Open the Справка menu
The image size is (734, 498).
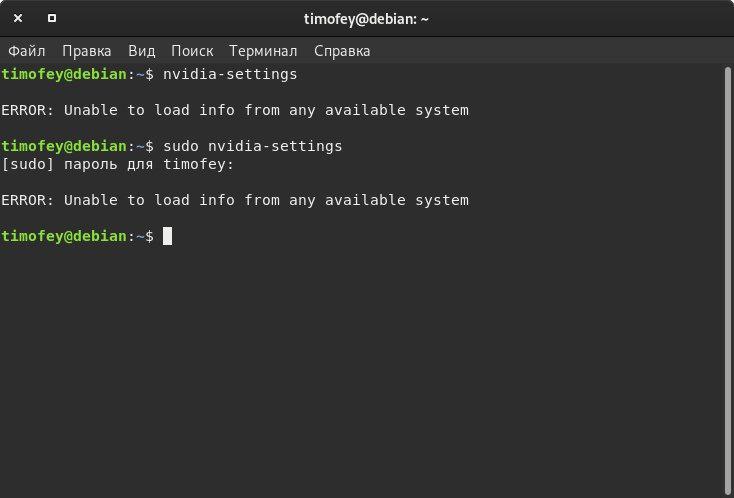point(342,50)
